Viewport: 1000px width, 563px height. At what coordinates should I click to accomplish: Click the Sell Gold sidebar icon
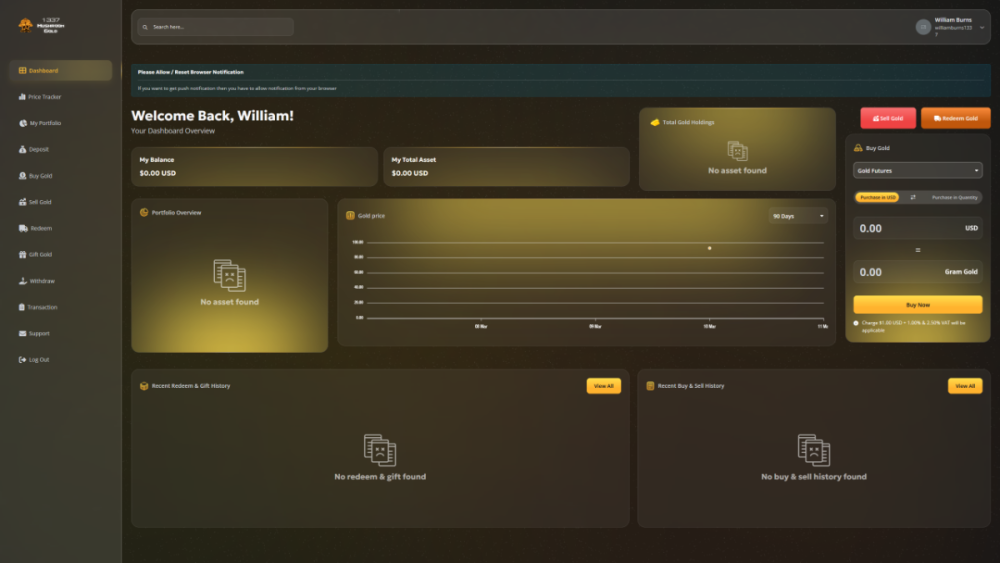pos(22,202)
